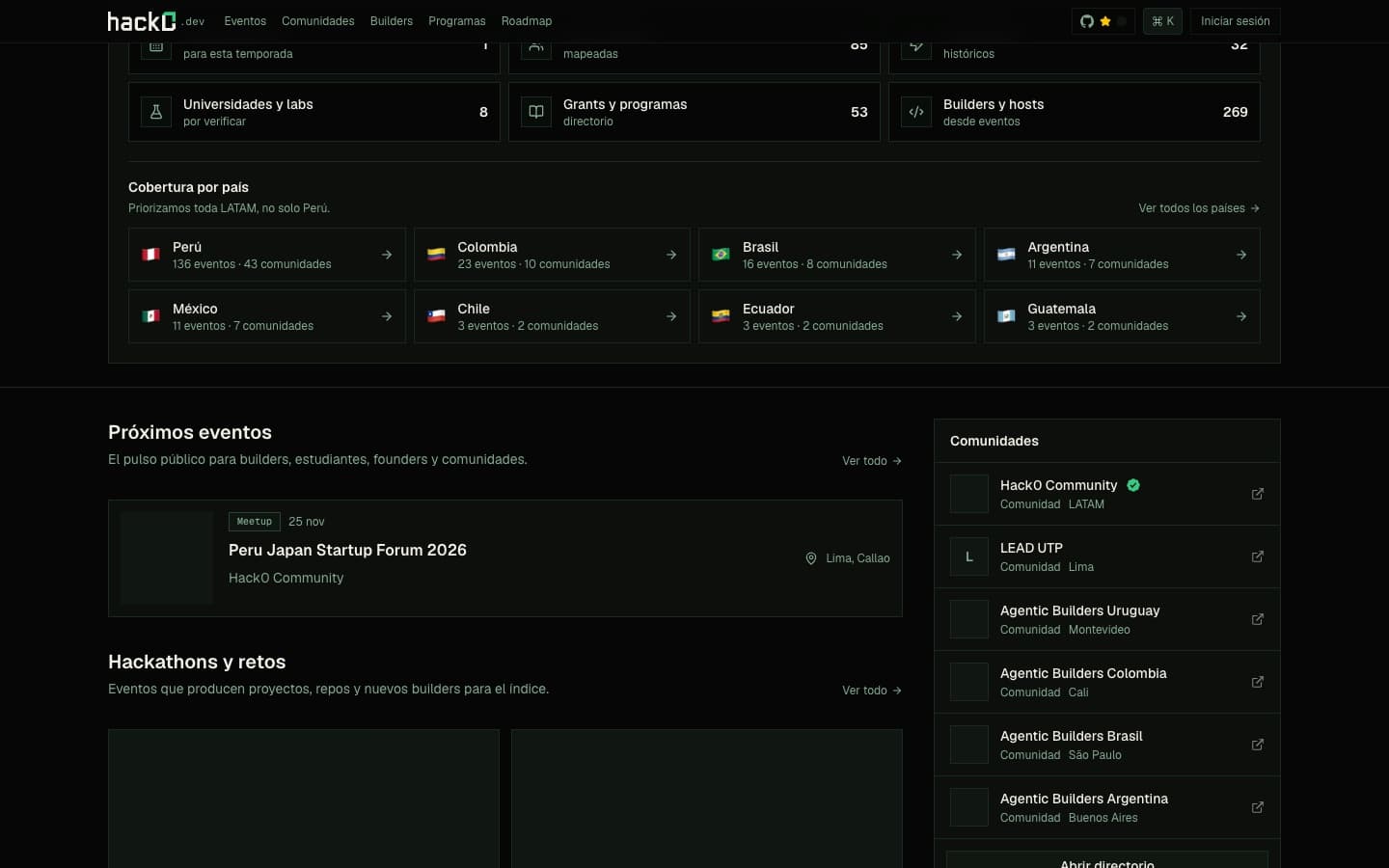The image size is (1389, 868).
Task: Click the book icon for Grants y programas
Action: coord(536,112)
